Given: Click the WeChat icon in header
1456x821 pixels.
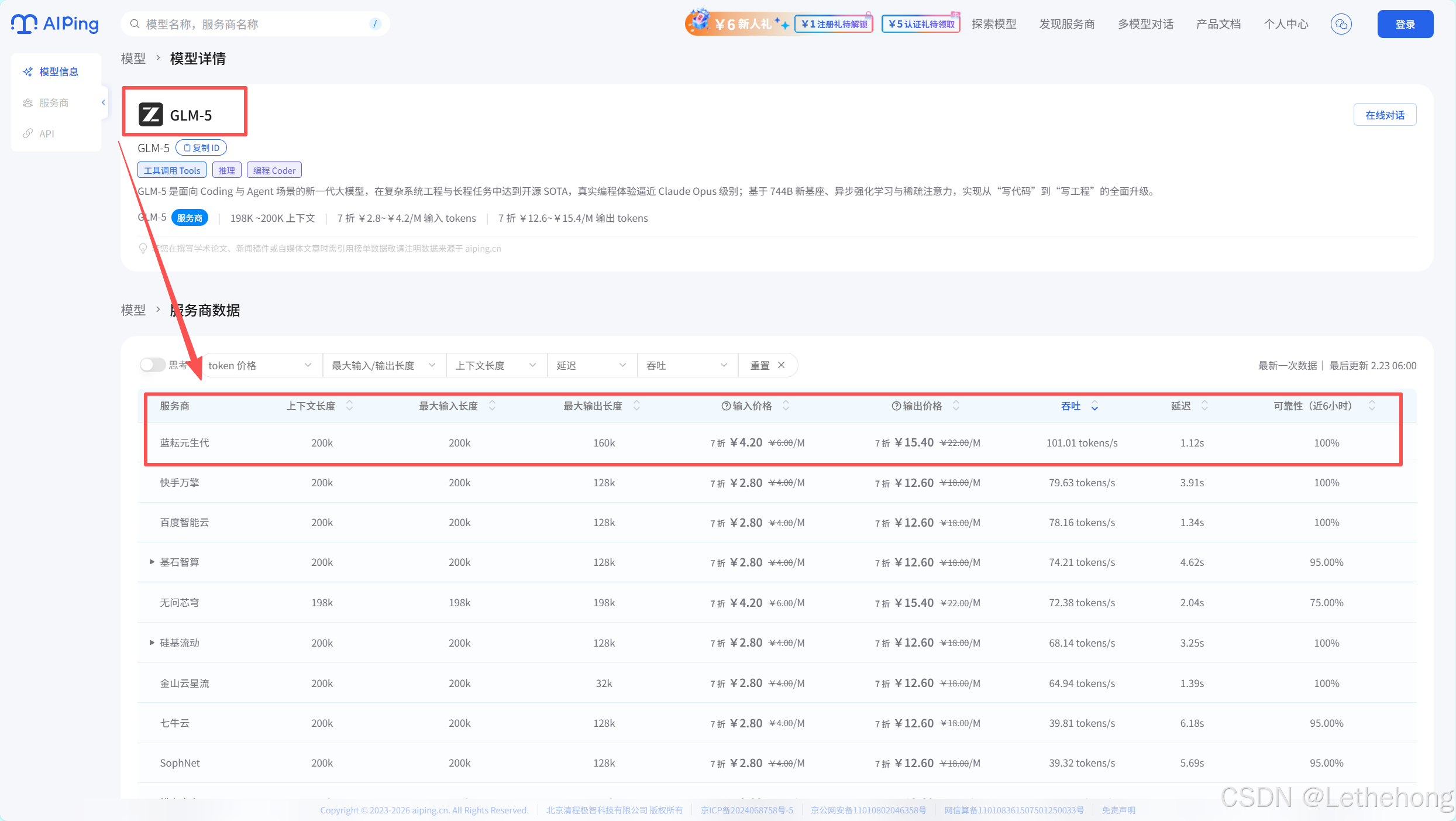Looking at the screenshot, I should click(x=1341, y=24).
